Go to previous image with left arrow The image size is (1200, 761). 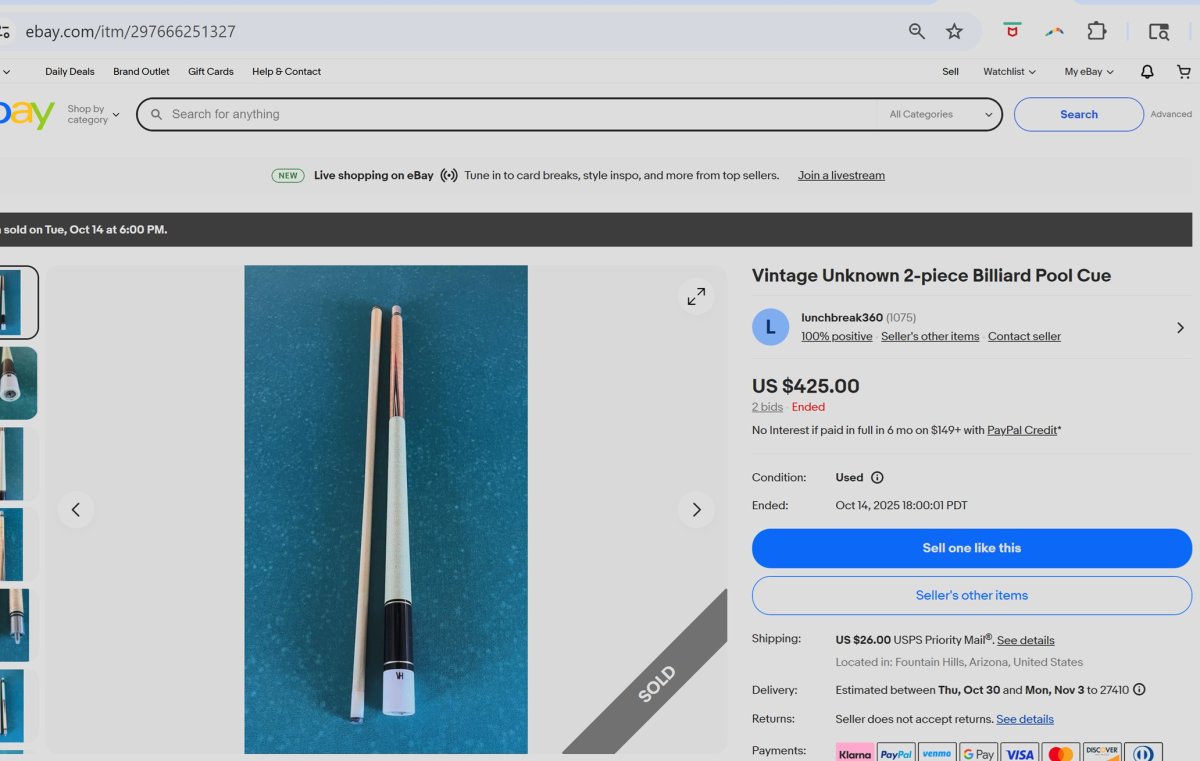(76, 510)
